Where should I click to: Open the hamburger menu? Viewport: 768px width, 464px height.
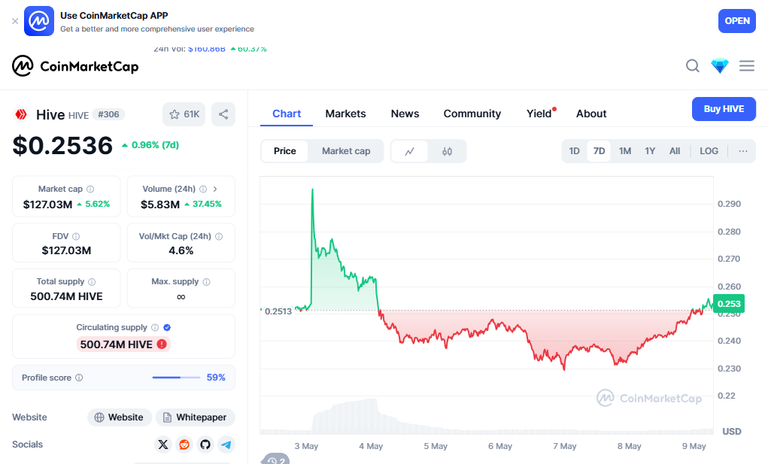pyautogui.click(x=747, y=66)
